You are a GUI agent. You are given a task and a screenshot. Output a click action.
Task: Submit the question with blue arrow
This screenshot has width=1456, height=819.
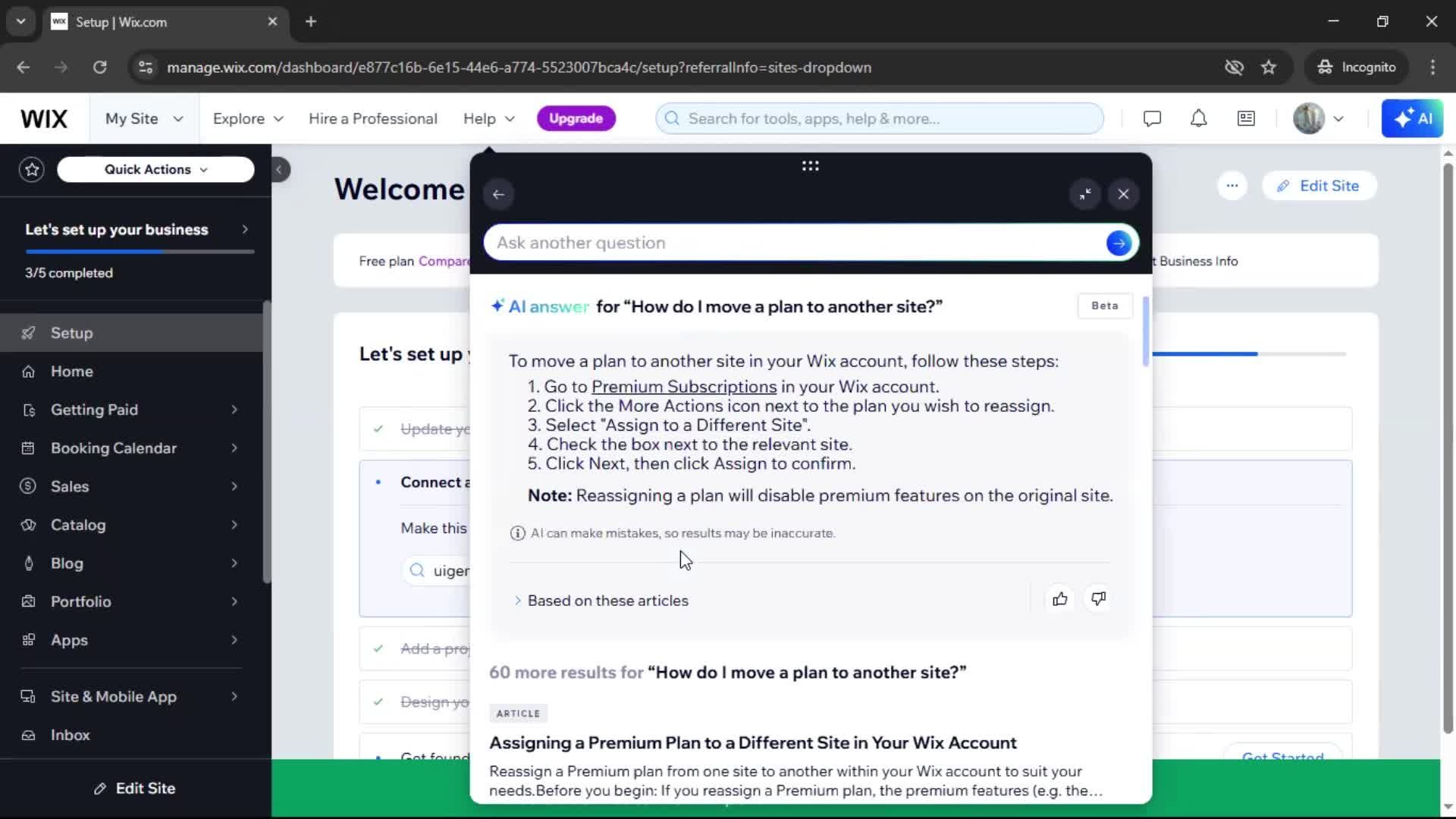pyautogui.click(x=1119, y=243)
